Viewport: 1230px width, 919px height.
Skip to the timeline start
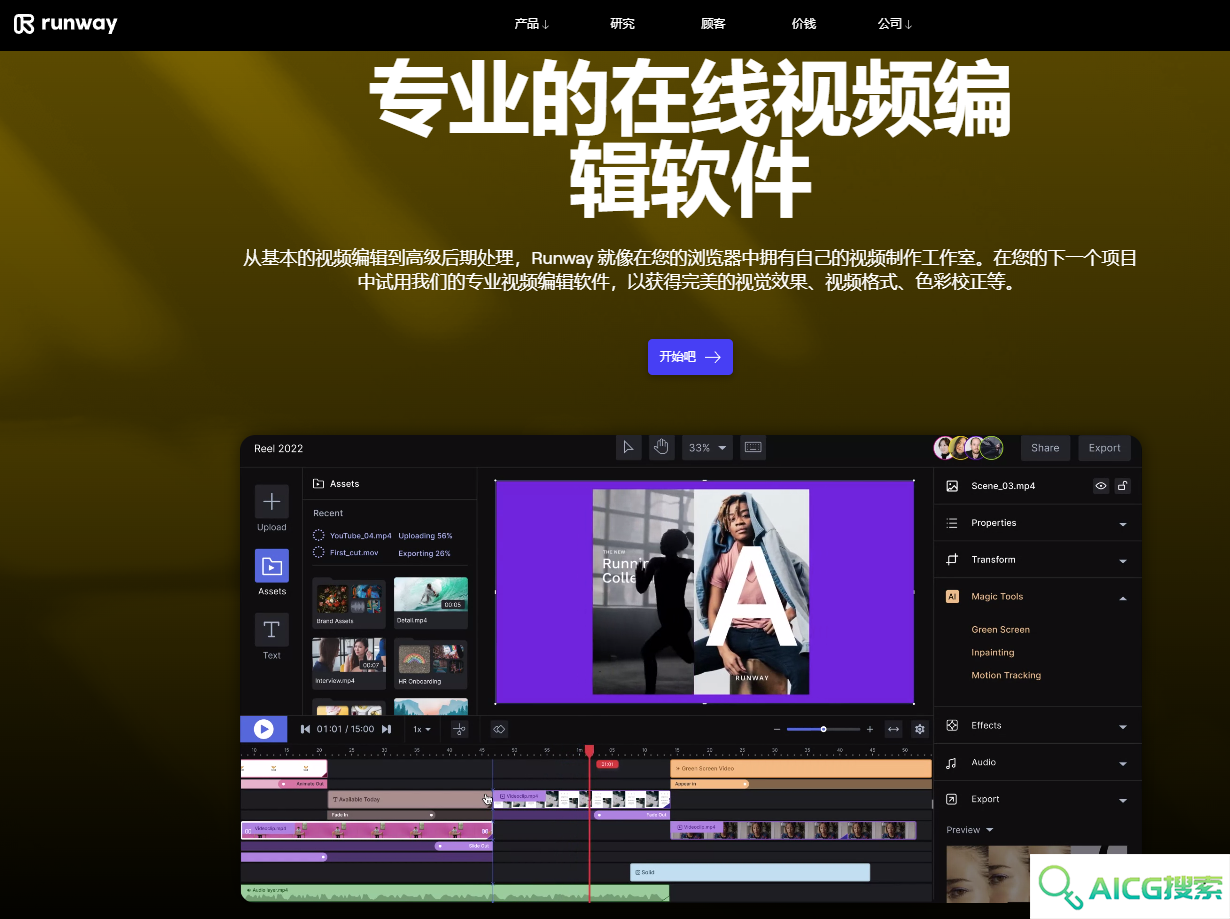point(305,729)
